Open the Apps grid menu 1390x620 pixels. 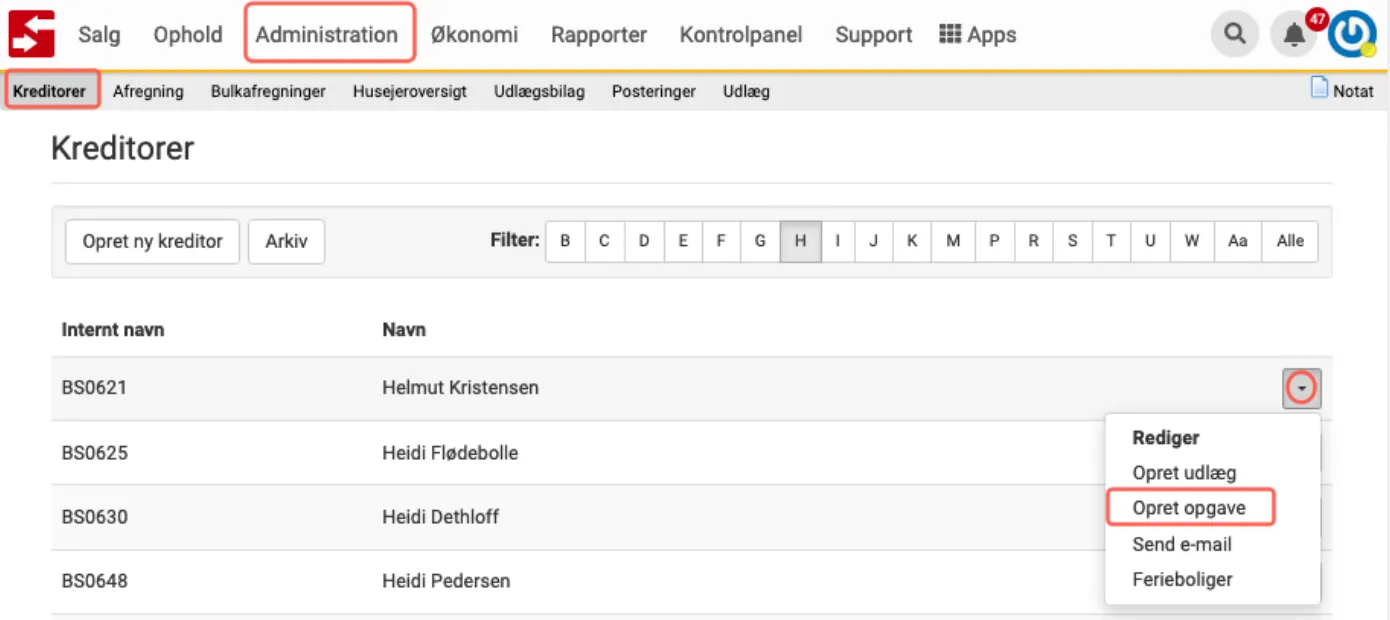point(977,34)
